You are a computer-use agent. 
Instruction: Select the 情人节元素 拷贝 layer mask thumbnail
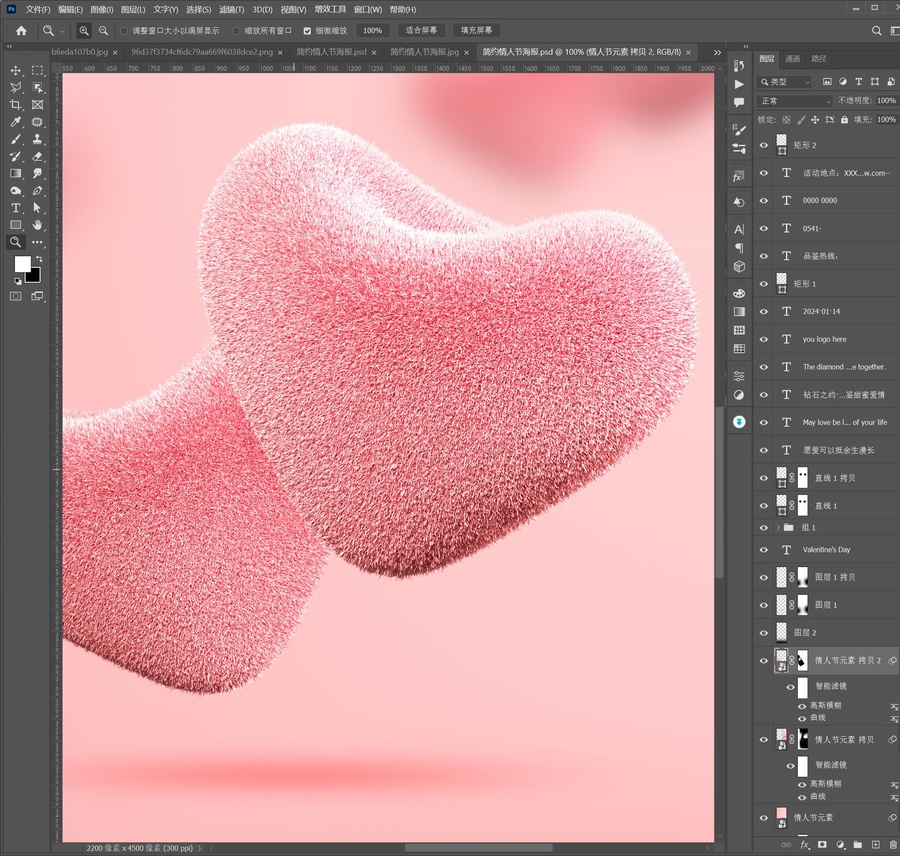[x=802, y=739]
